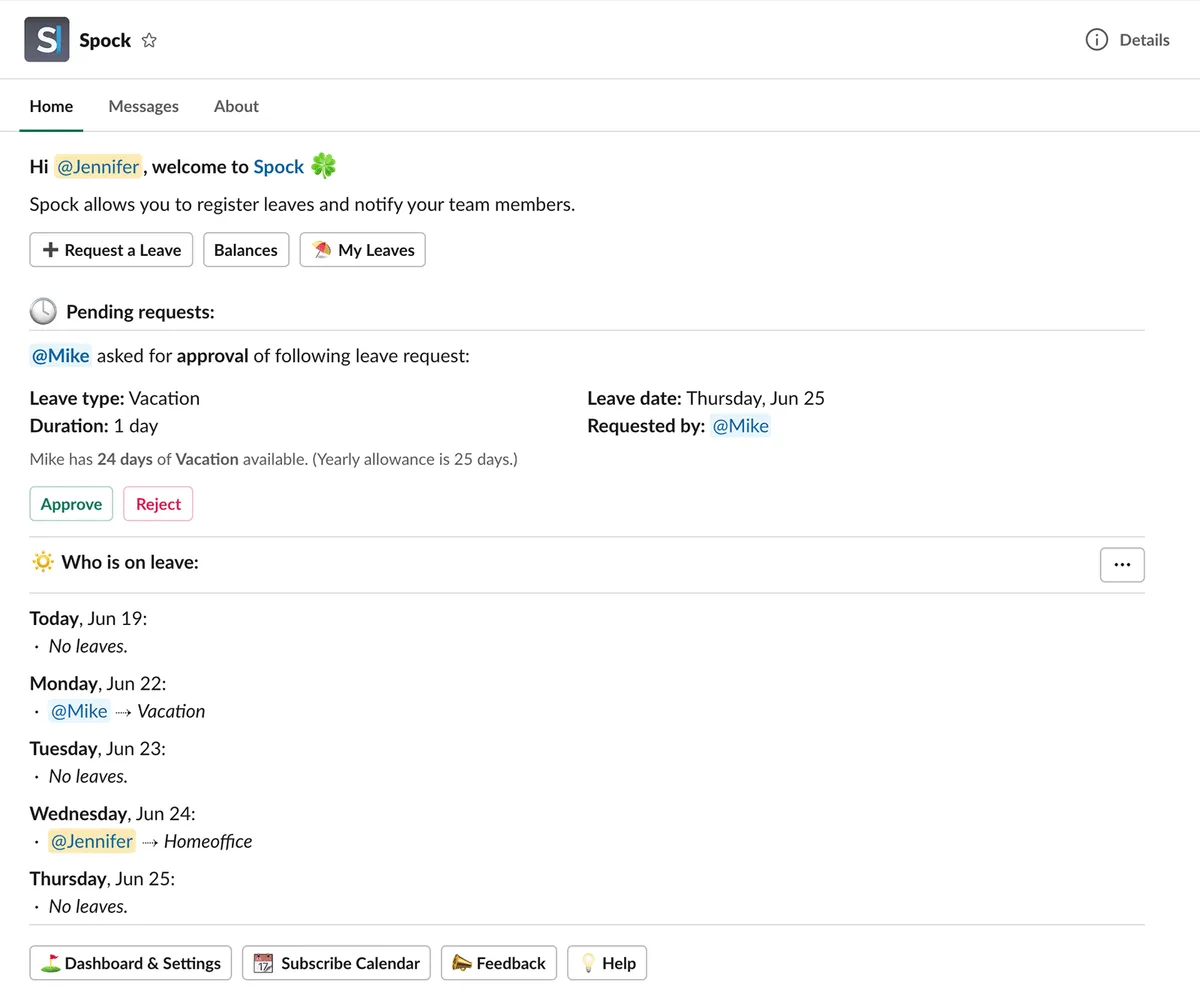Star the Spock app
Screen dimensions: 1200x998
(x=149, y=41)
